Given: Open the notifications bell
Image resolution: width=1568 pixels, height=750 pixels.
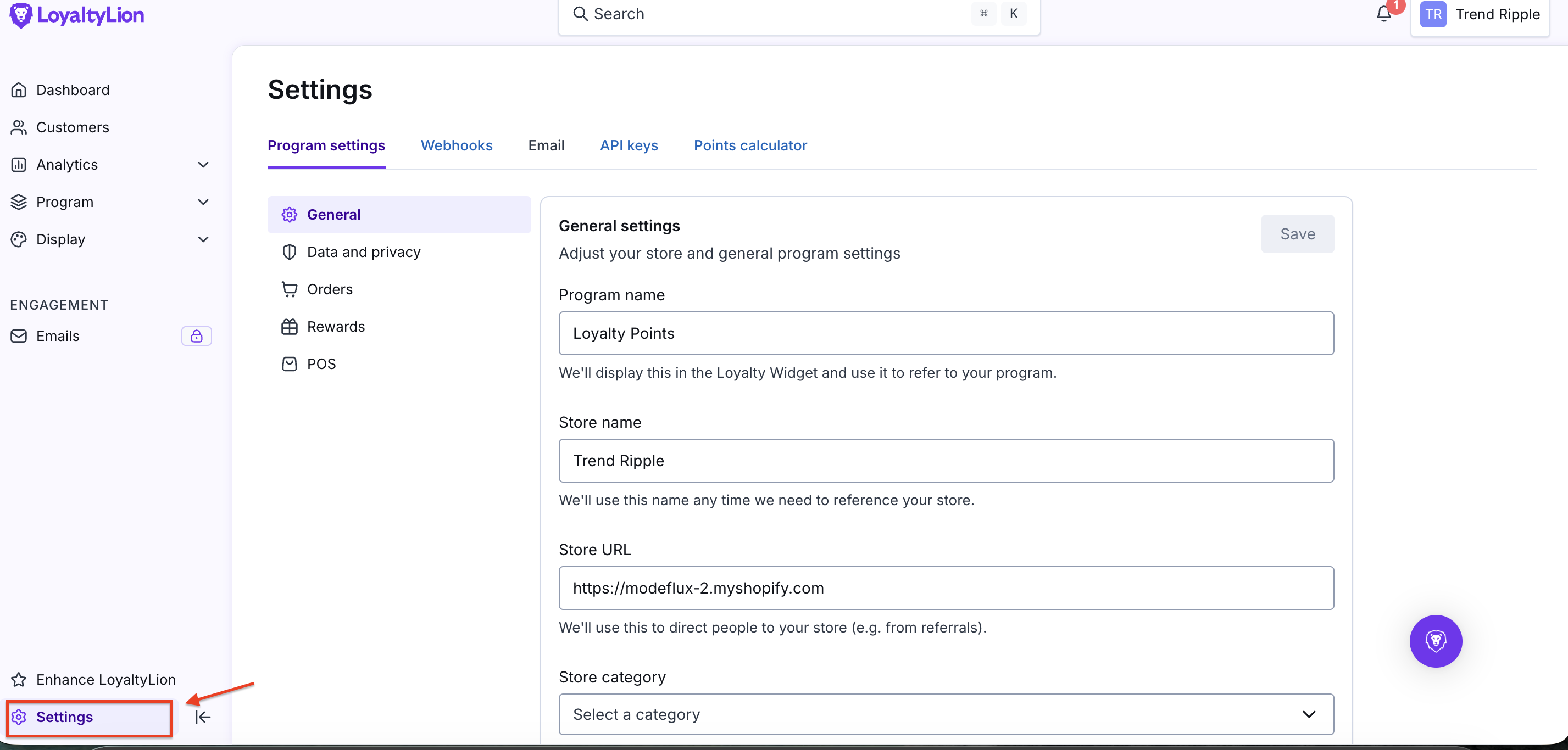Looking at the screenshot, I should pyautogui.click(x=1383, y=14).
